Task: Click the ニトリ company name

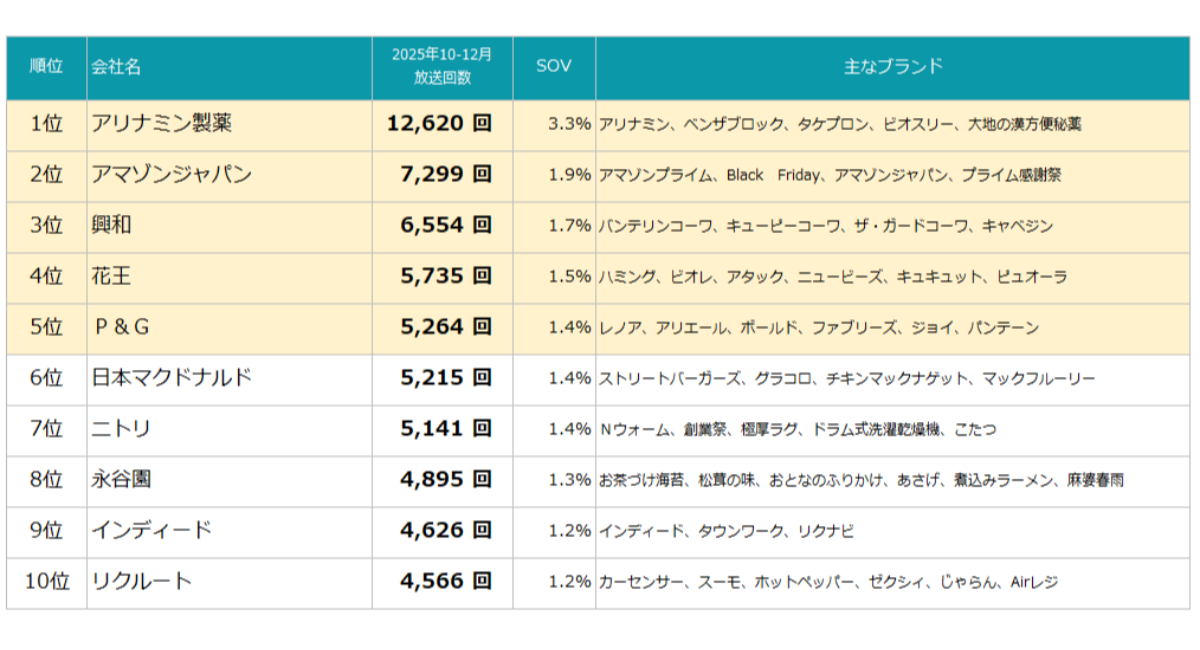Action: point(121,429)
